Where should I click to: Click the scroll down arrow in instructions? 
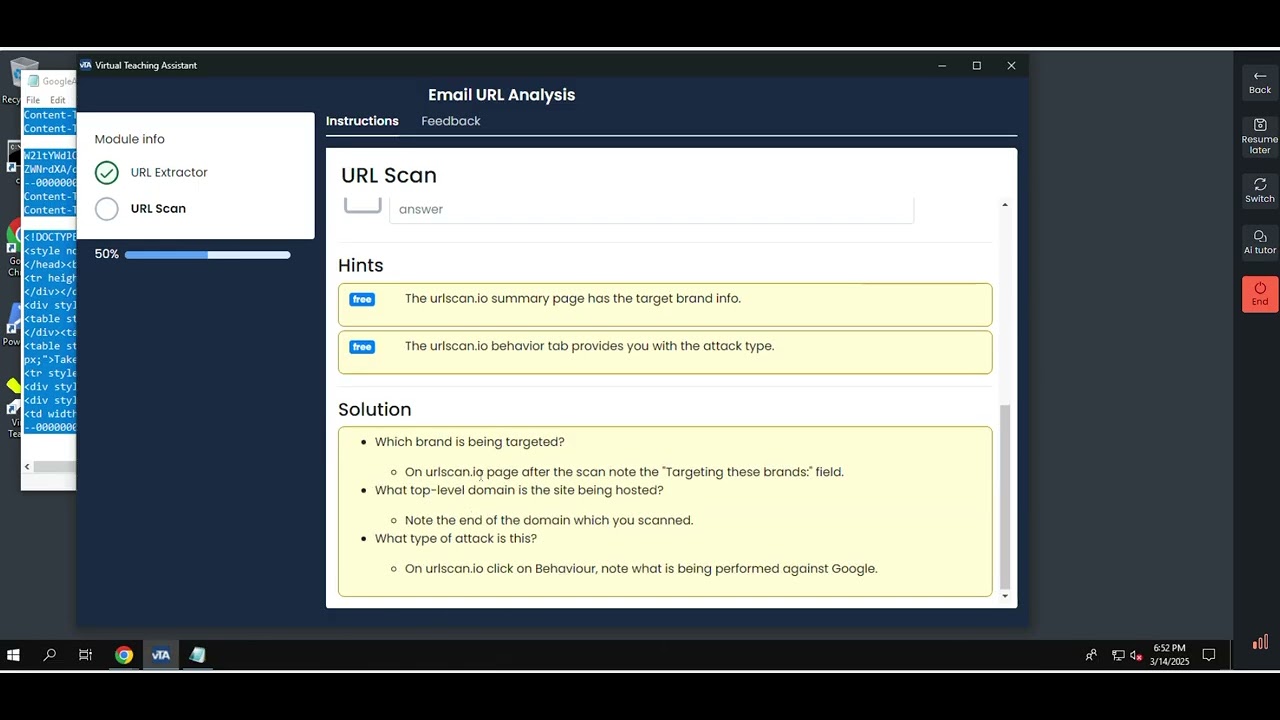point(1005,596)
